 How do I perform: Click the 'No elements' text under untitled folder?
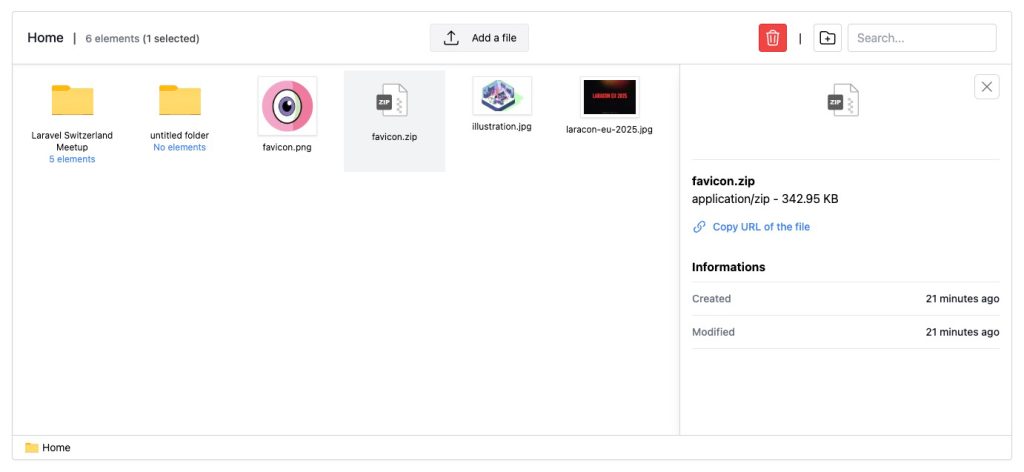(x=180, y=148)
